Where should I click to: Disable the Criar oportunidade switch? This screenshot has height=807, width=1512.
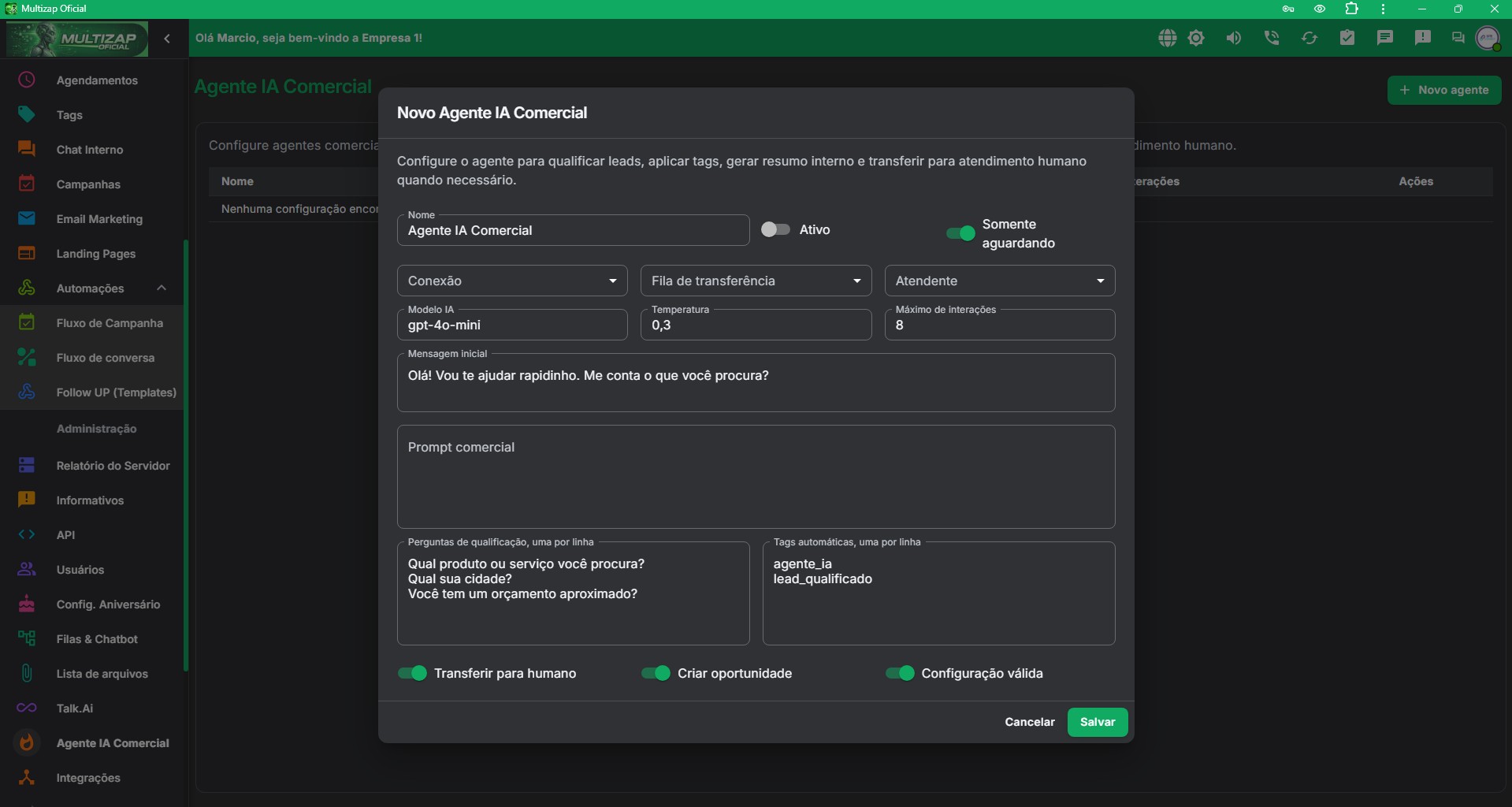656,673
